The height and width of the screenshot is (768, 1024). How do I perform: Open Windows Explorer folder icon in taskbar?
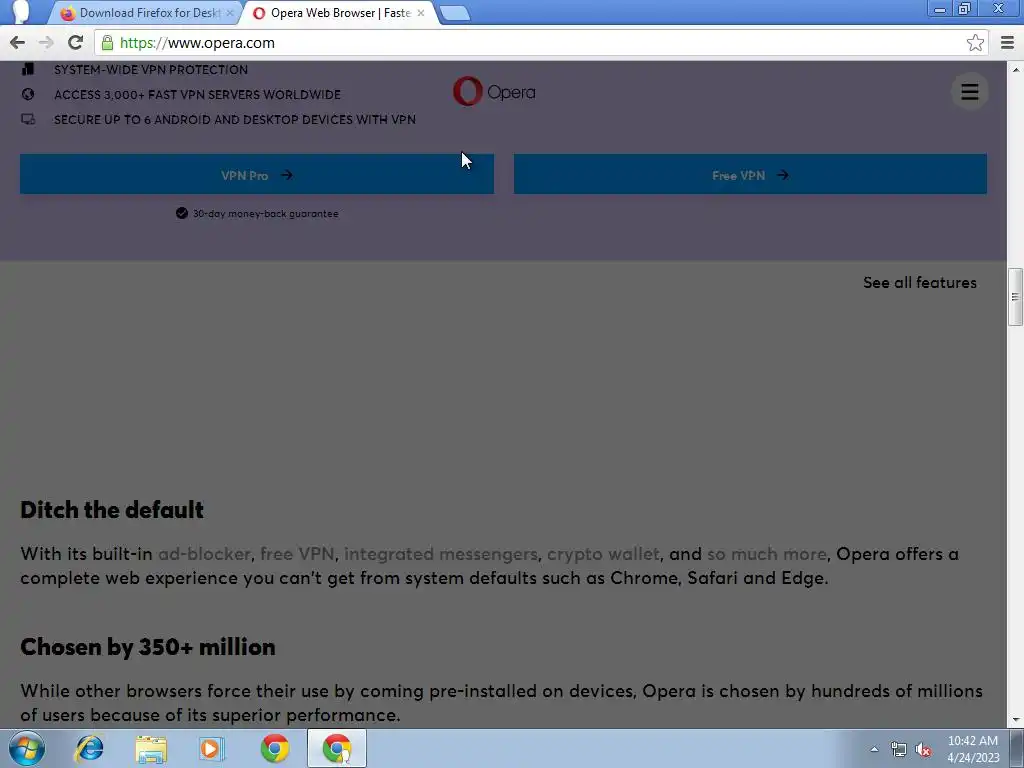pos(151,748)
